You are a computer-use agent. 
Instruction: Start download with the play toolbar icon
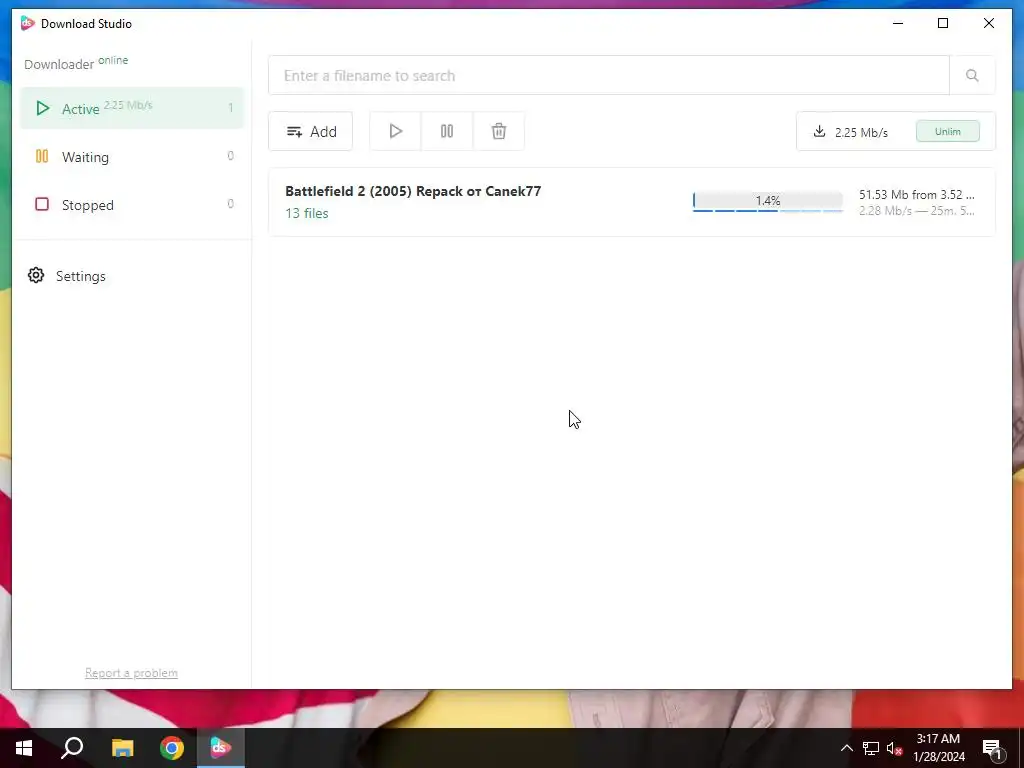pyautogui.click(x=395, y=131)
